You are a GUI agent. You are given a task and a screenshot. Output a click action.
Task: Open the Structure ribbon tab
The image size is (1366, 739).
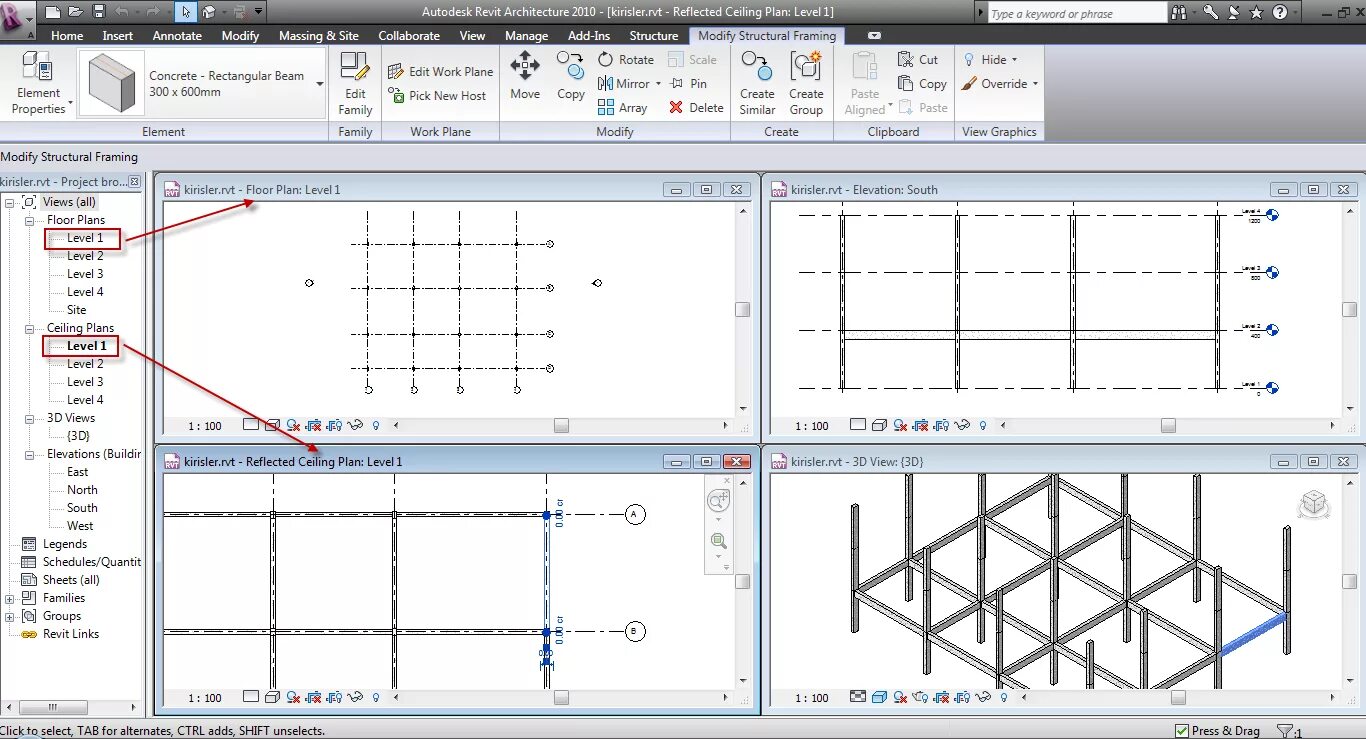coord(654,36)
